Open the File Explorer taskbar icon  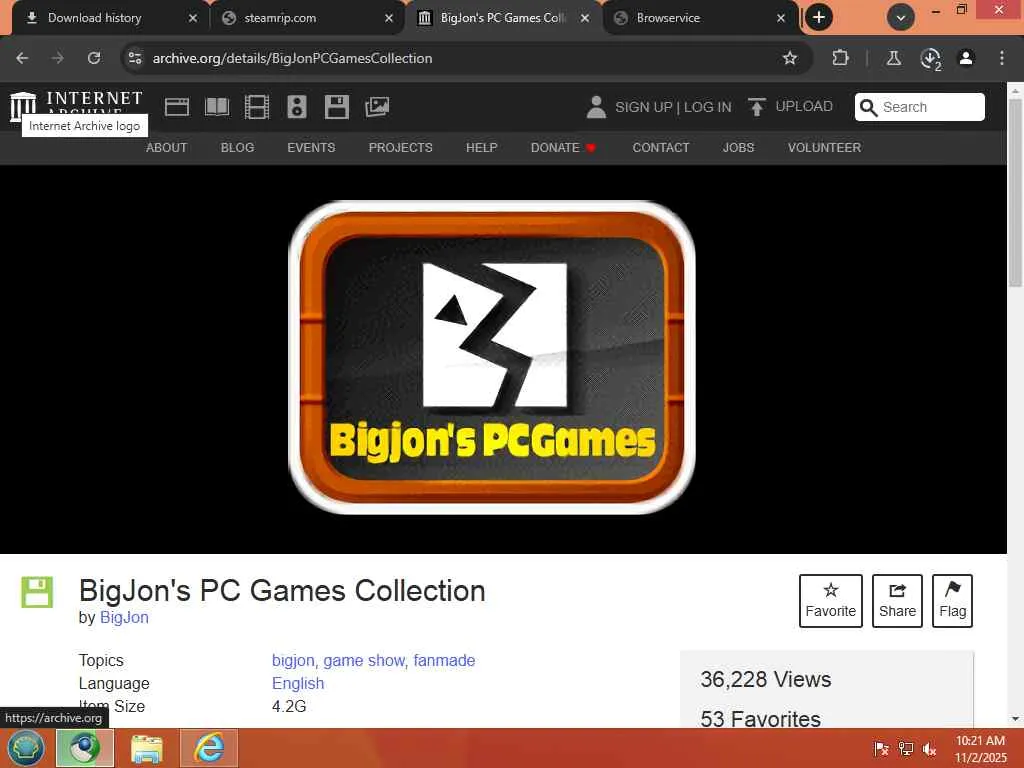[x=147, y=748]
